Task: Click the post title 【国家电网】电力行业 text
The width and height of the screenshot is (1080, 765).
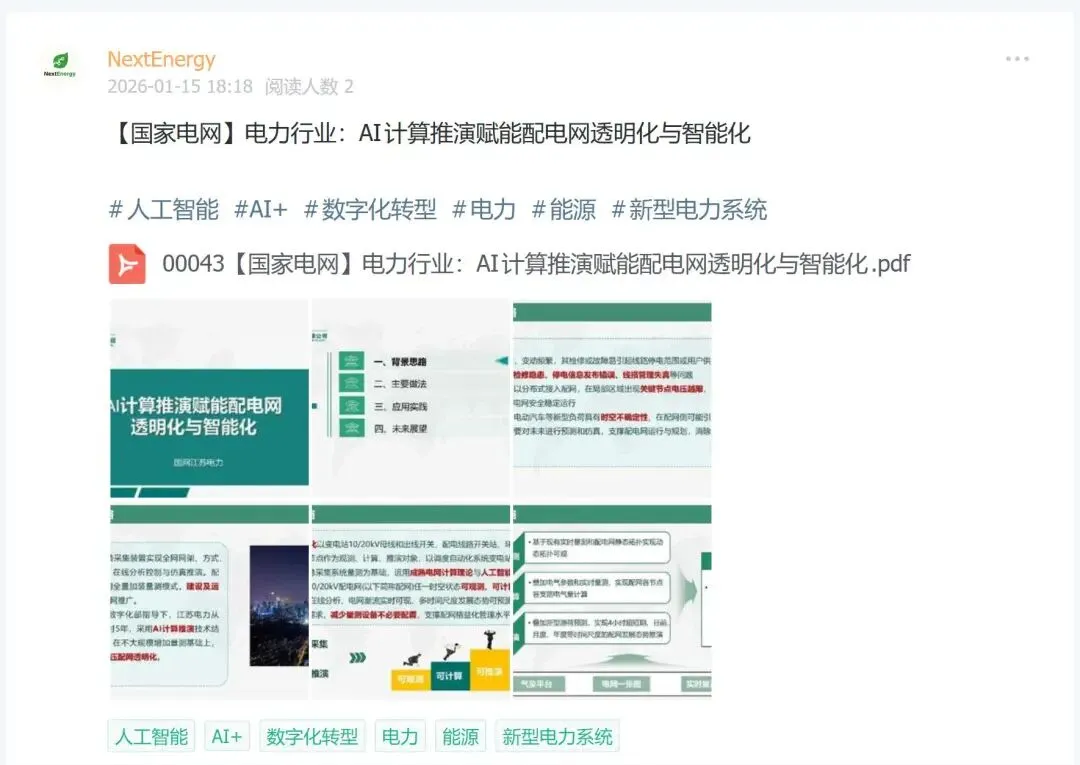Action: (429, 133)
